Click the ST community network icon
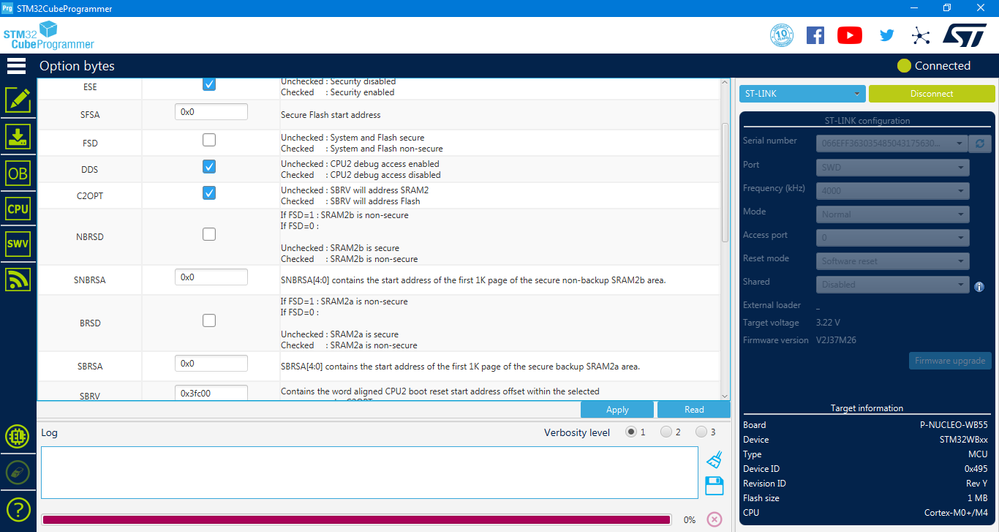This screenshot has width=999, height=532. 921,36
